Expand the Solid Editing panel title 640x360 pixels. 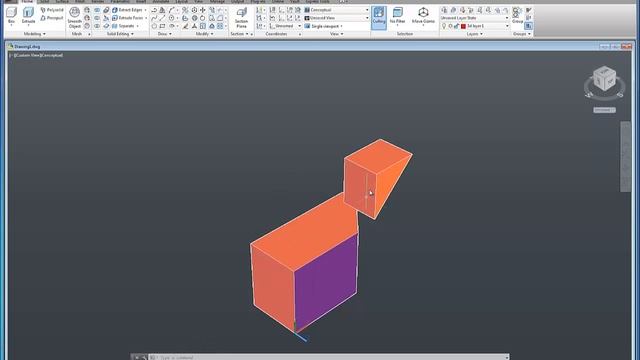point(120,34)
